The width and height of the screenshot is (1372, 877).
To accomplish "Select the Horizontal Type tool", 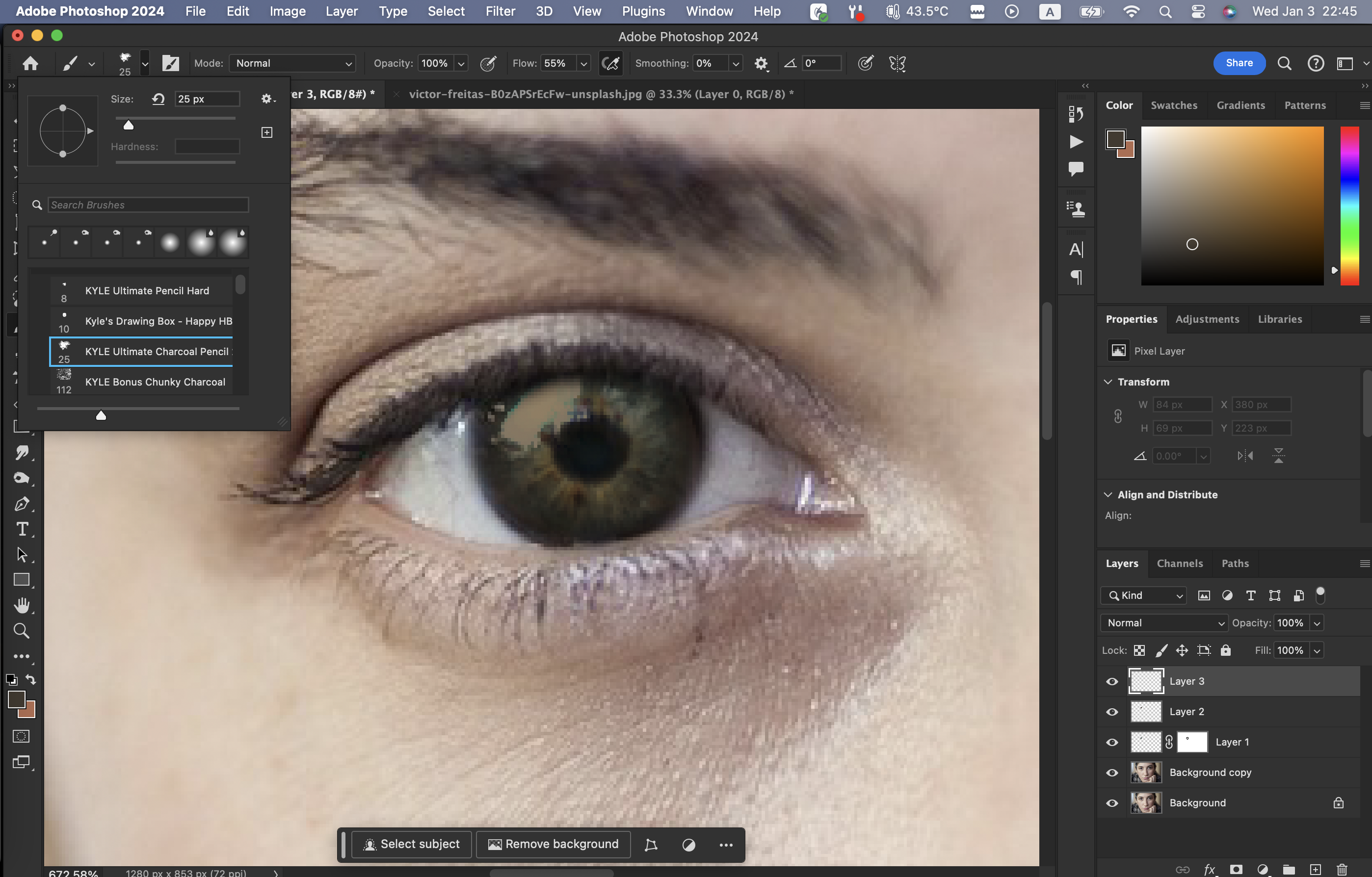I will pyautogui.click(x=22, y=529).
